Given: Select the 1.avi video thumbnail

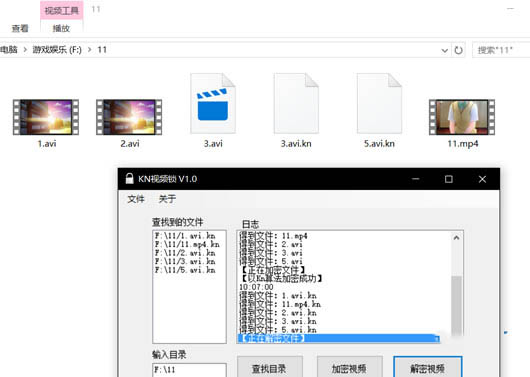Looking at the screenshot, I should point(46,117).
